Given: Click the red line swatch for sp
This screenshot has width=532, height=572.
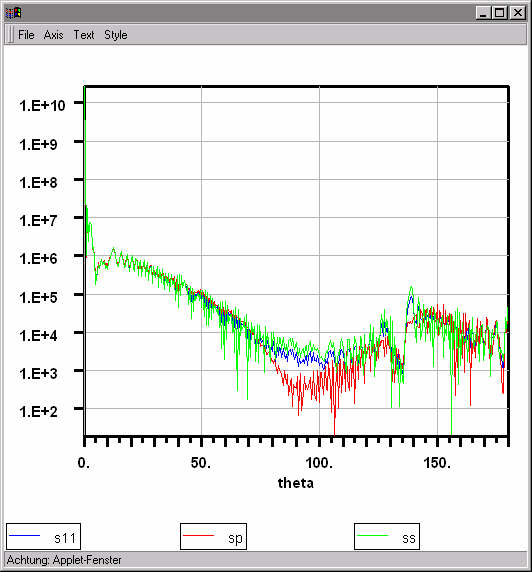Looking at the screenshot, I should [198, 535].
